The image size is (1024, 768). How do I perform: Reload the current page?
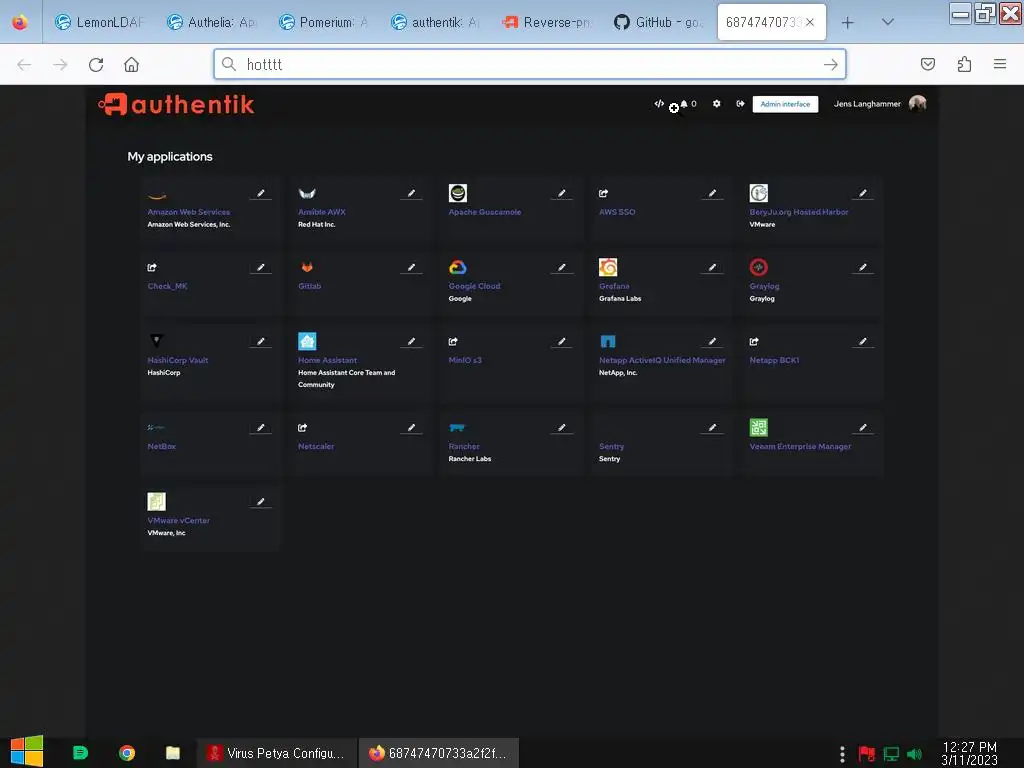click(96, 64)
